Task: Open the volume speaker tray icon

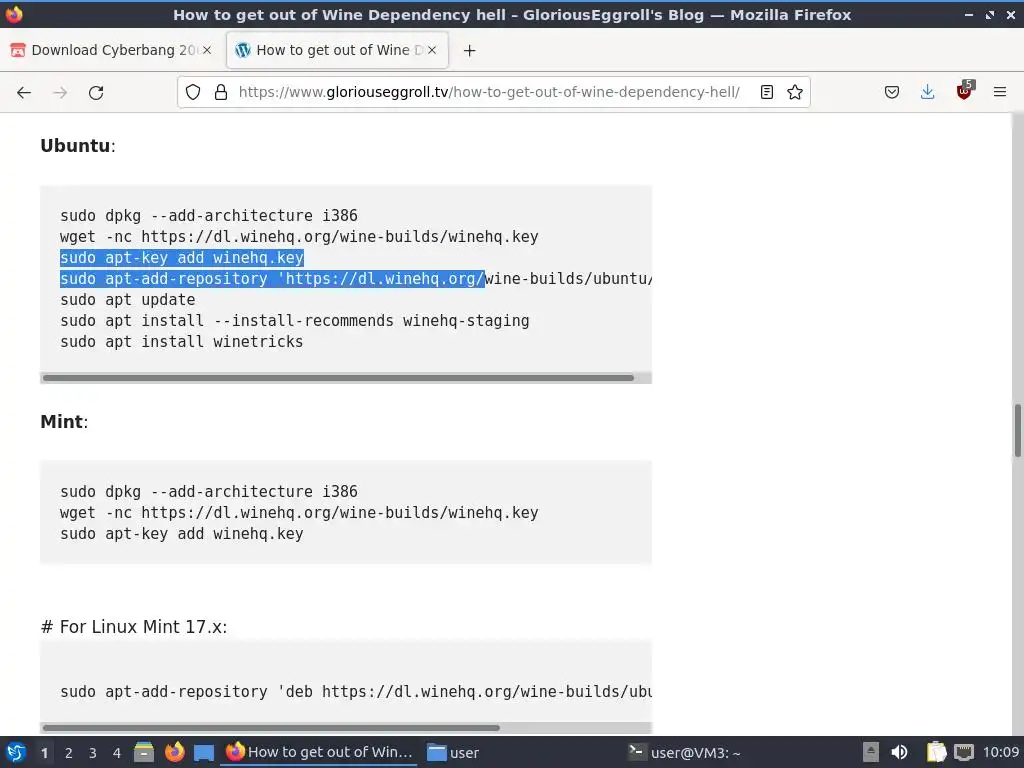Action: point(899,752)
